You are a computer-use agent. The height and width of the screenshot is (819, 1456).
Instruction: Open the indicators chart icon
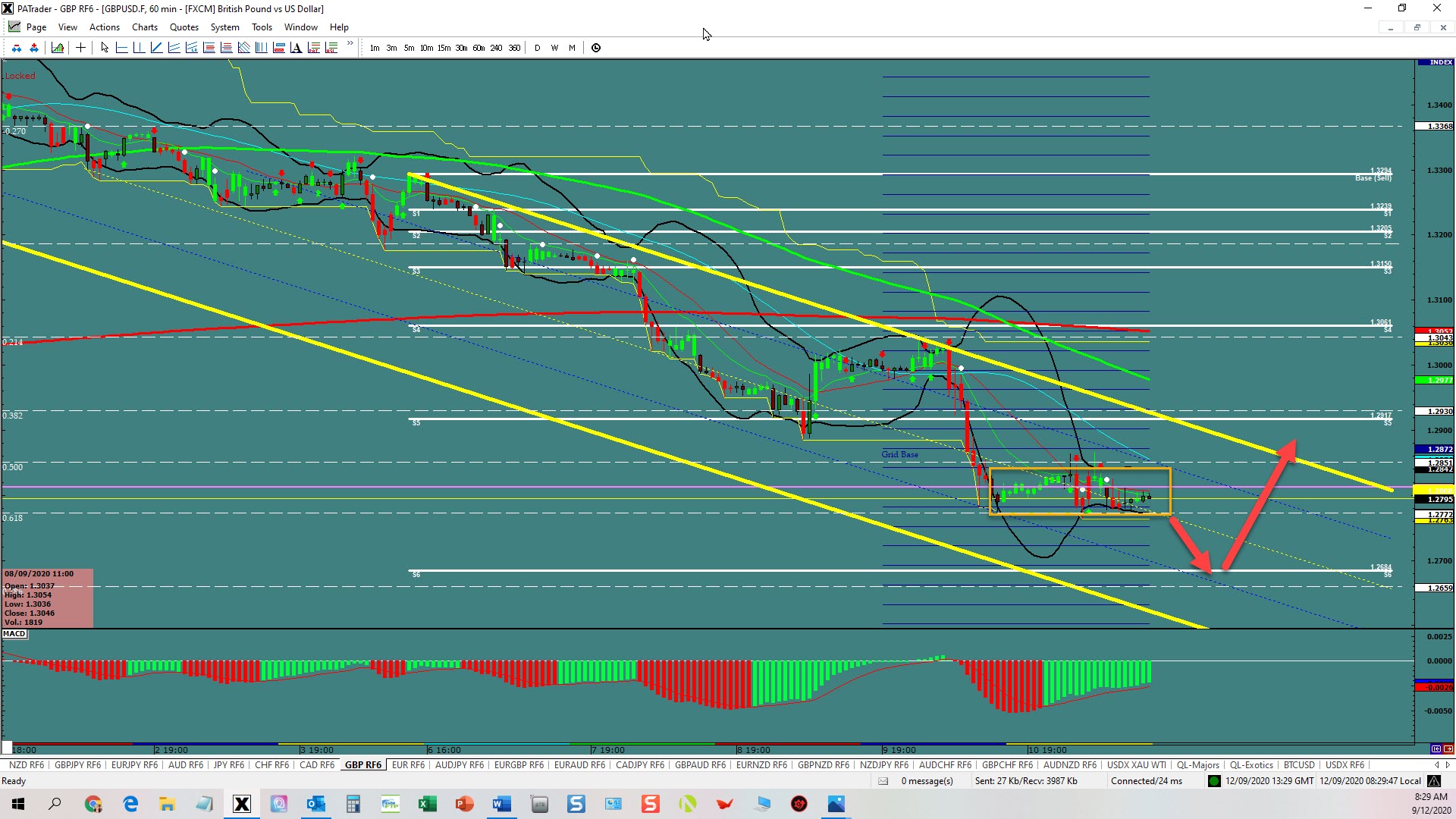pyautogui.click(x=58, y=48)
